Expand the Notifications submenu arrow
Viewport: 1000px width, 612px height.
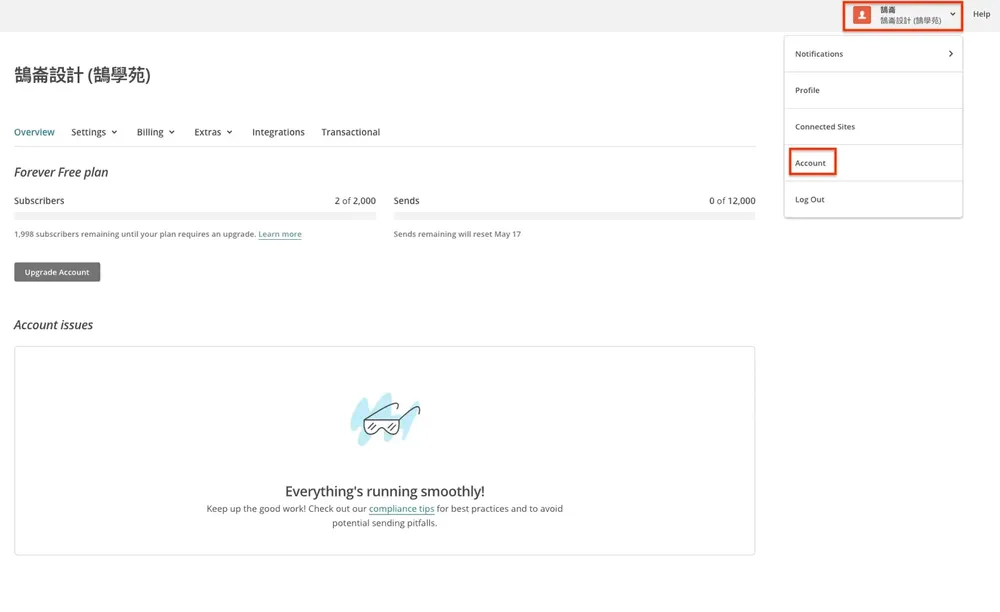coord(950,54)
